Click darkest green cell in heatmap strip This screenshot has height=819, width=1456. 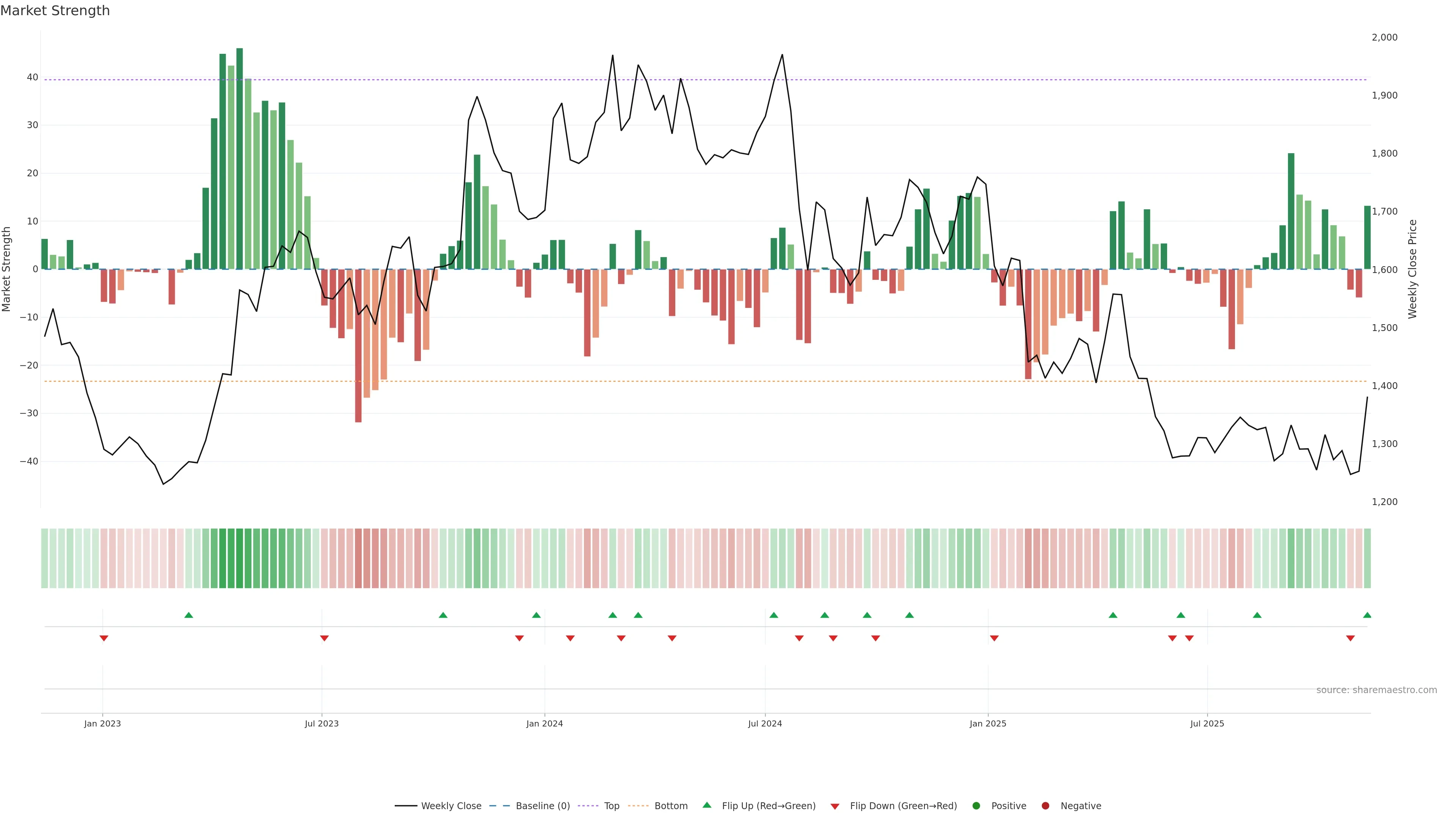pos(240,559)
